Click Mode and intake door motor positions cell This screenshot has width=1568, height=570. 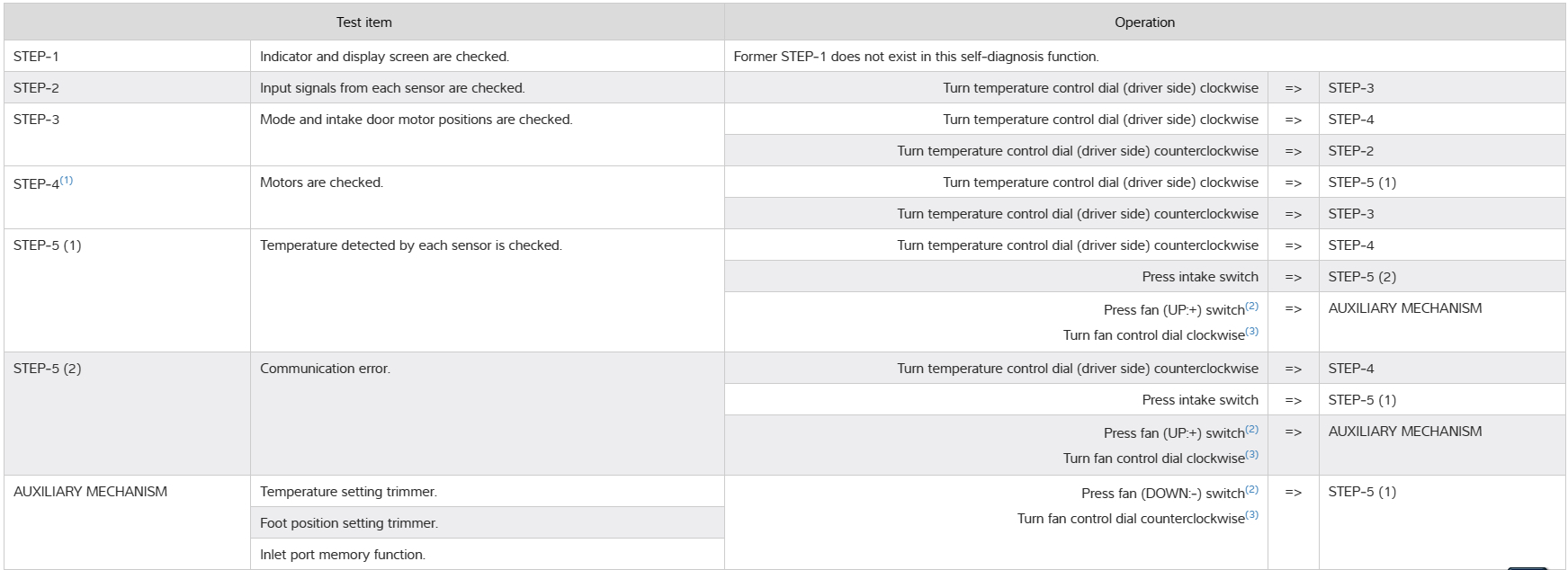pos(416,120)
